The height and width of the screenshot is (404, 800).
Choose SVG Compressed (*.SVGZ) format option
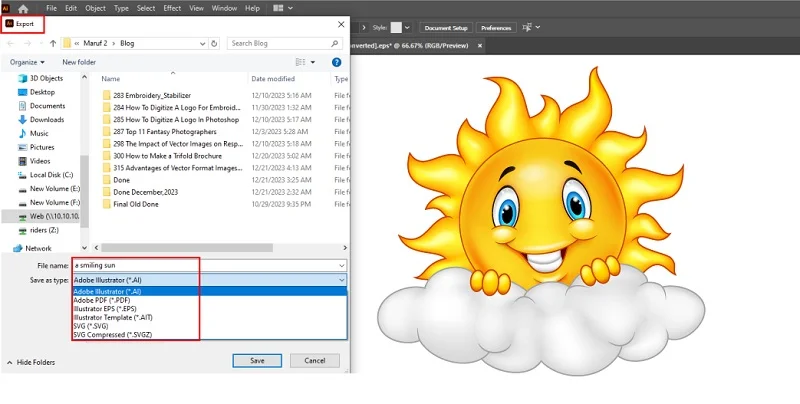coord(210,335)
